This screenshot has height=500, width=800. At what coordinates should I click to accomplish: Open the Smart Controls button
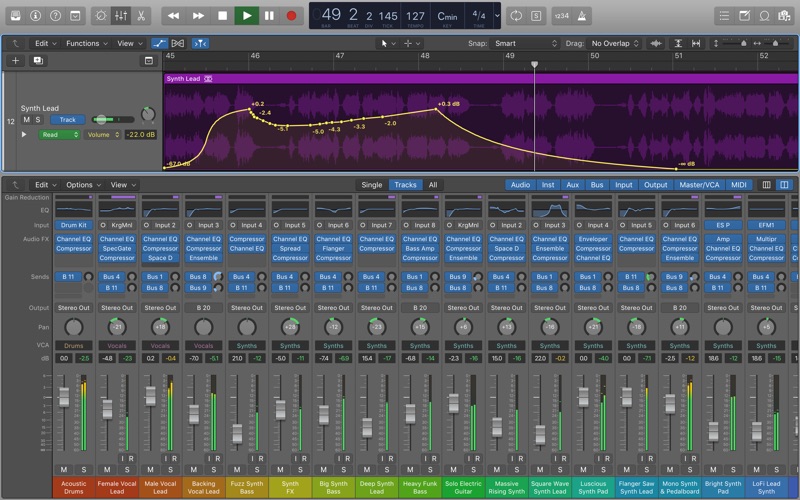point(100,16)
